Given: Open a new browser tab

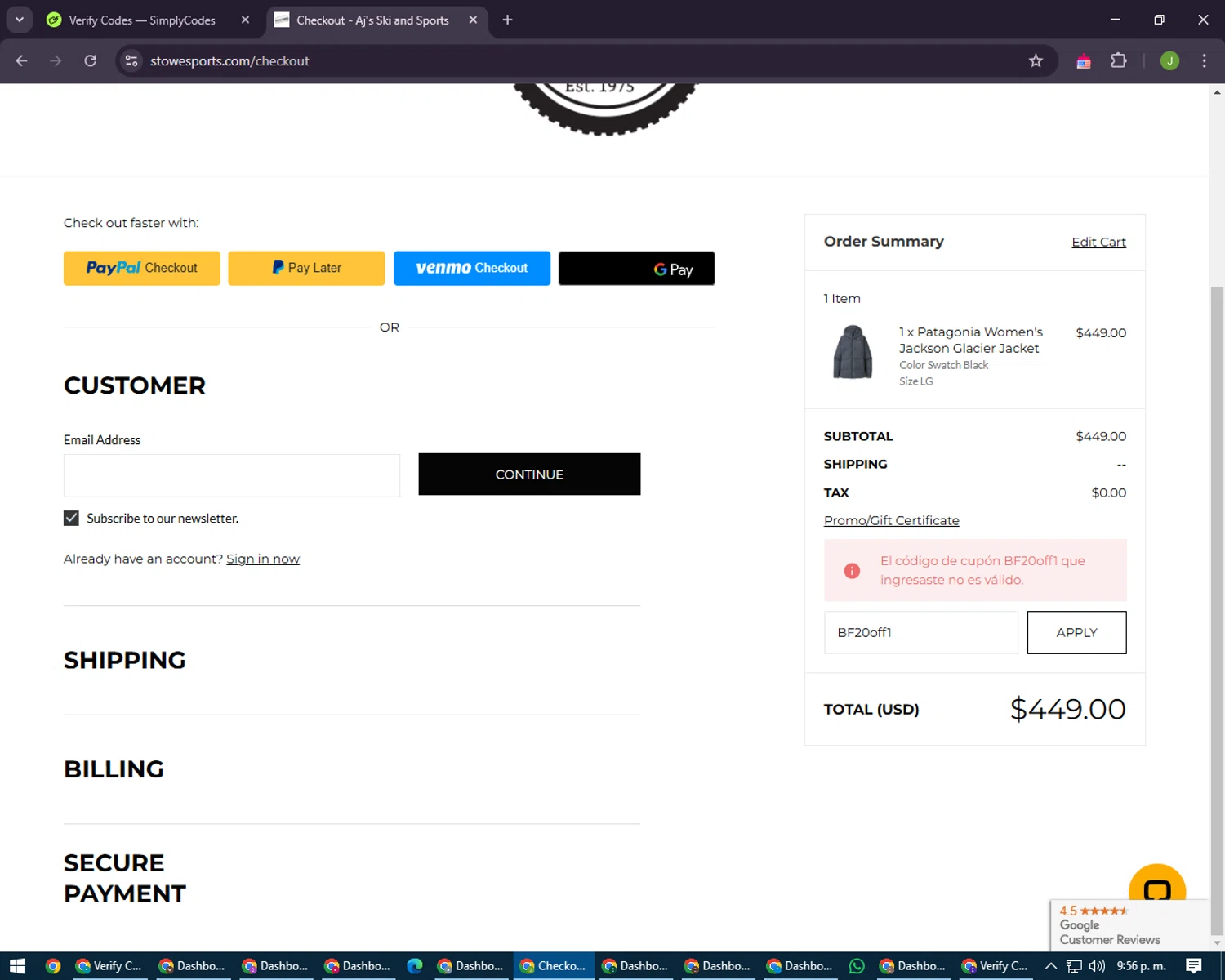Looking at the screenshot, I should pyautogui.click(x=507, y=20).
